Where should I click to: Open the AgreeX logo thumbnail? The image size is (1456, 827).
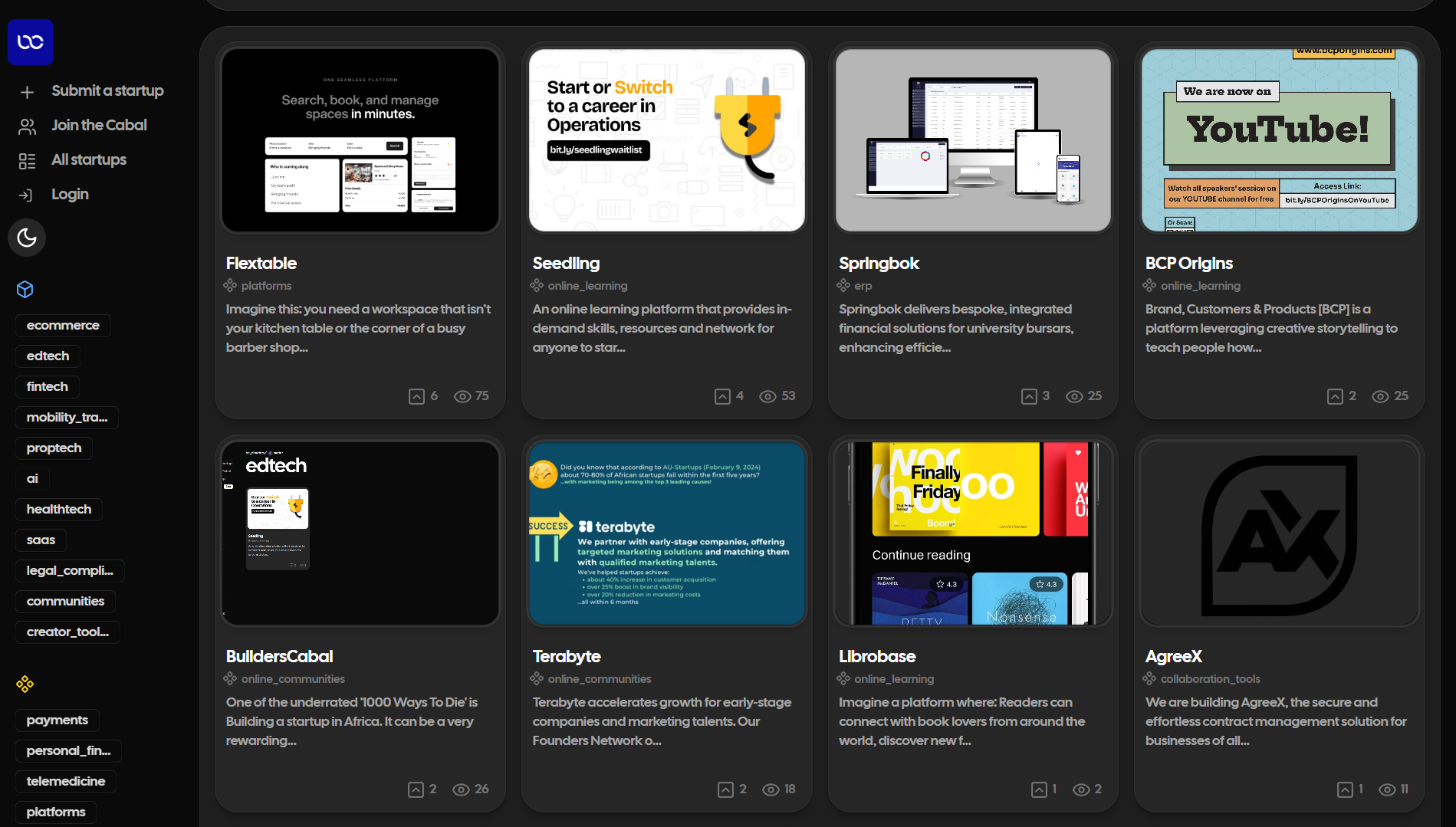(1280, 533)
